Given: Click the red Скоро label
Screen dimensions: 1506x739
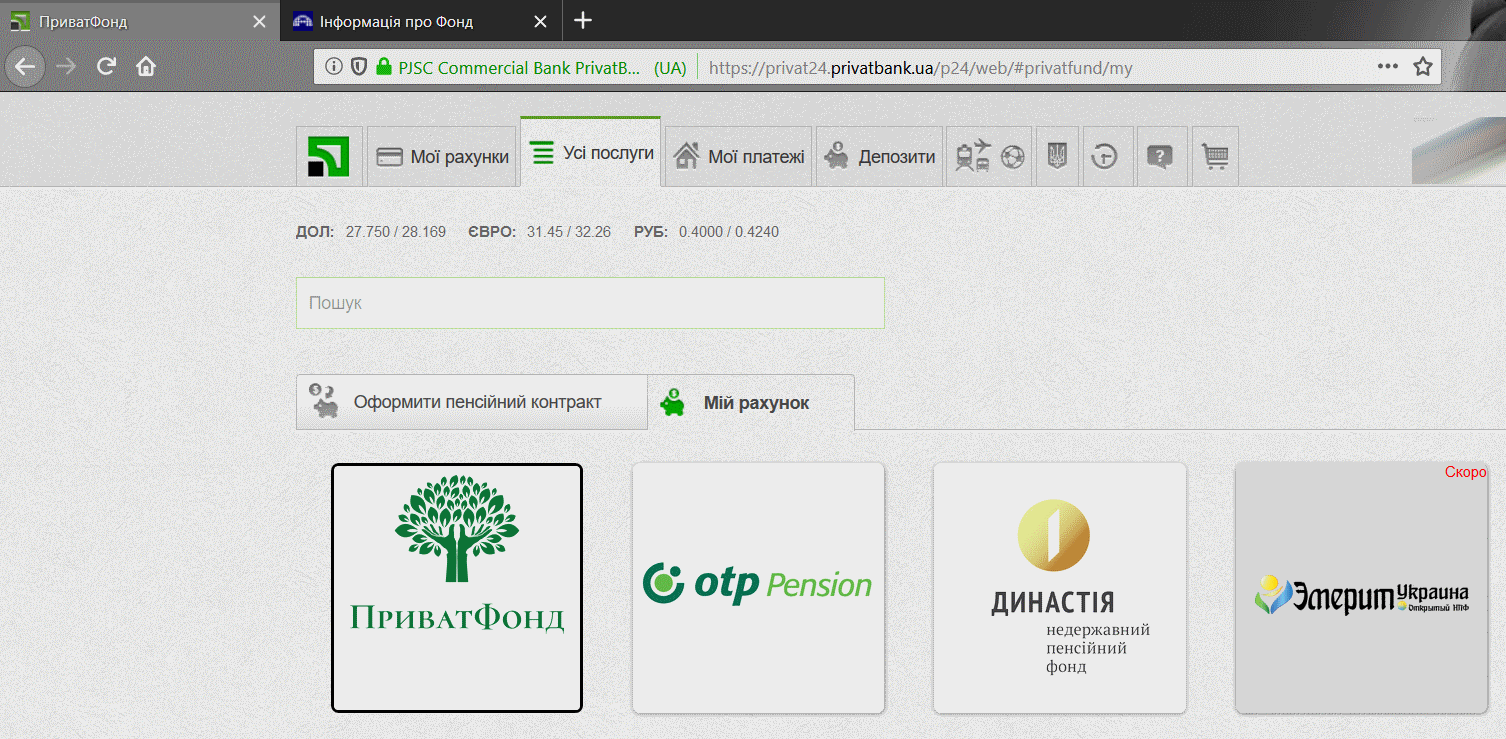Looking at the screenshot, I should coord(1465,472).
